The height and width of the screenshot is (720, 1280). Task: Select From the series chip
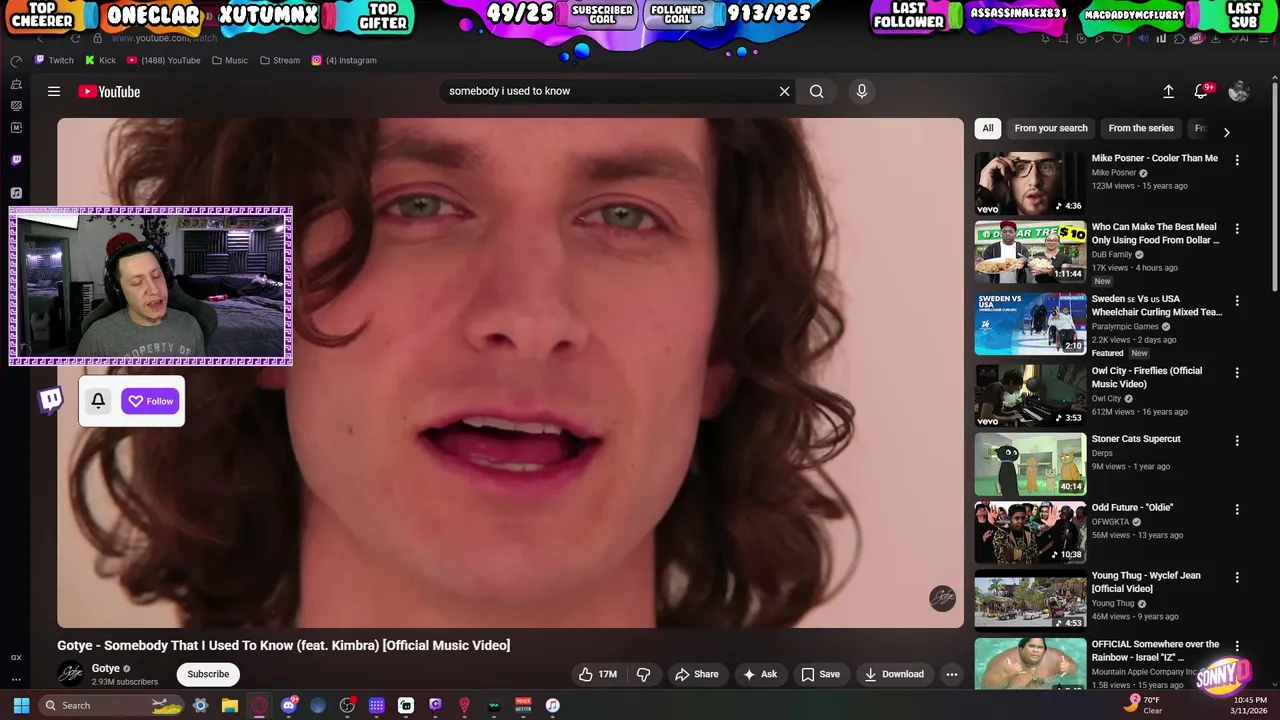[1141, 128]
